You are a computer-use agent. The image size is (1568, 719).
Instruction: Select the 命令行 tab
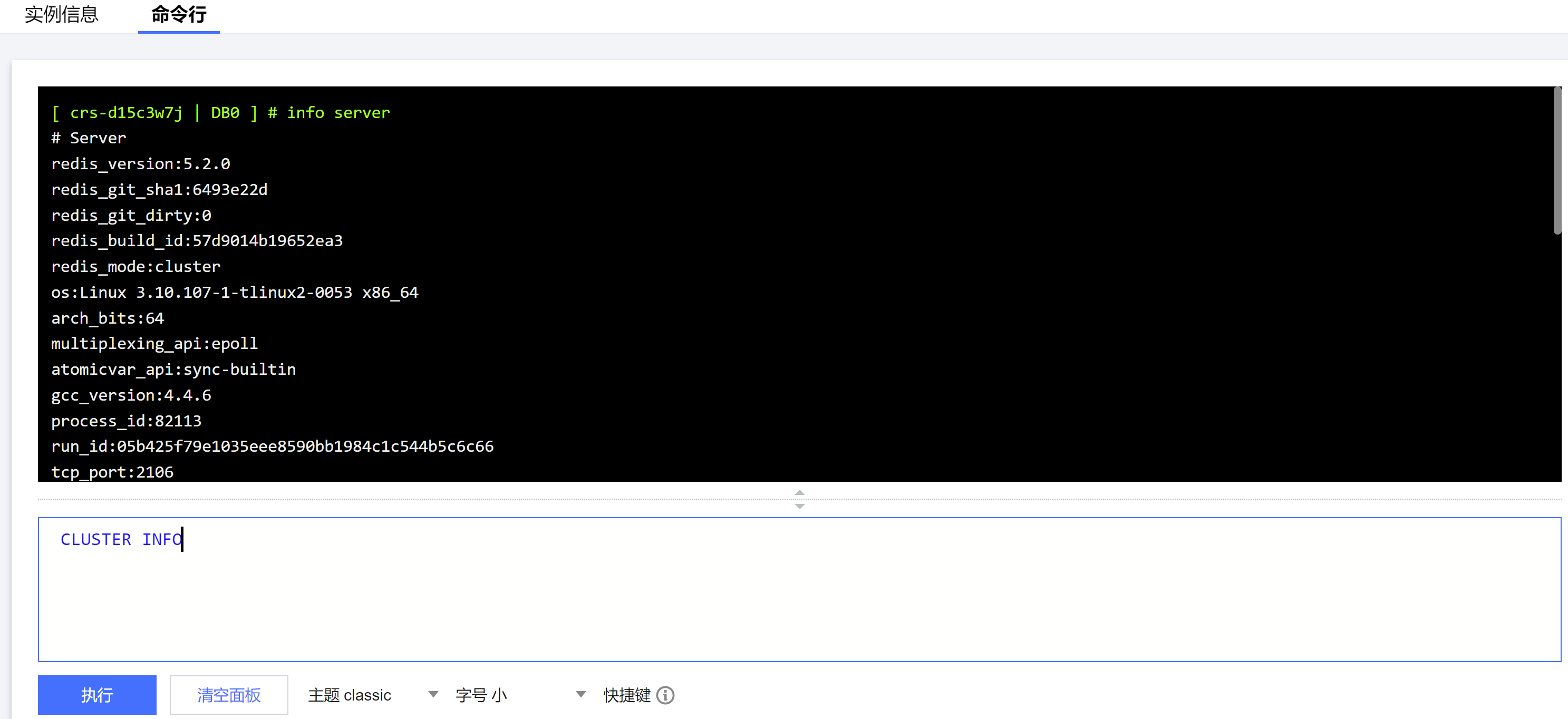coord(178,15)
